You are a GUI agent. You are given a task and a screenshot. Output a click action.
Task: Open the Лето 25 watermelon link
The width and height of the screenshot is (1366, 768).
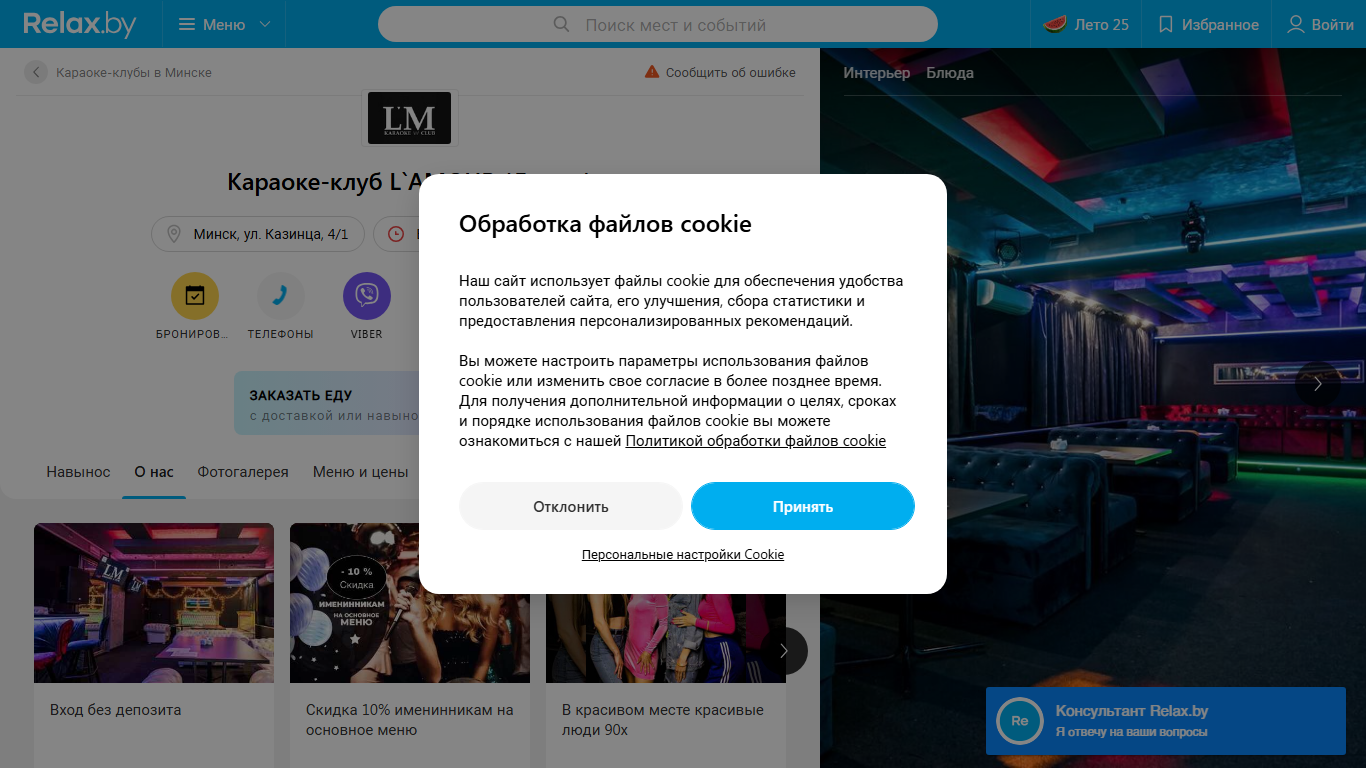coord(1086,24)
